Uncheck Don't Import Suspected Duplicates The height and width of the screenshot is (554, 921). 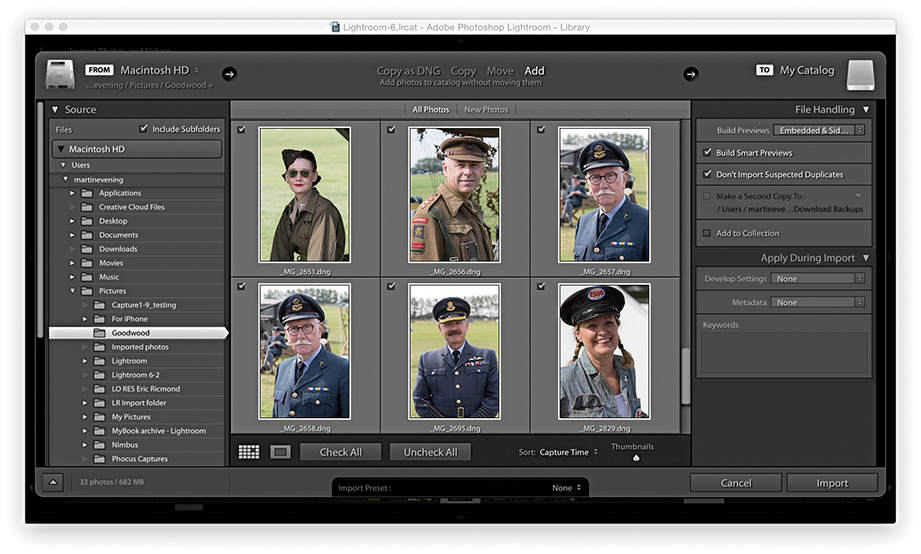708,174
